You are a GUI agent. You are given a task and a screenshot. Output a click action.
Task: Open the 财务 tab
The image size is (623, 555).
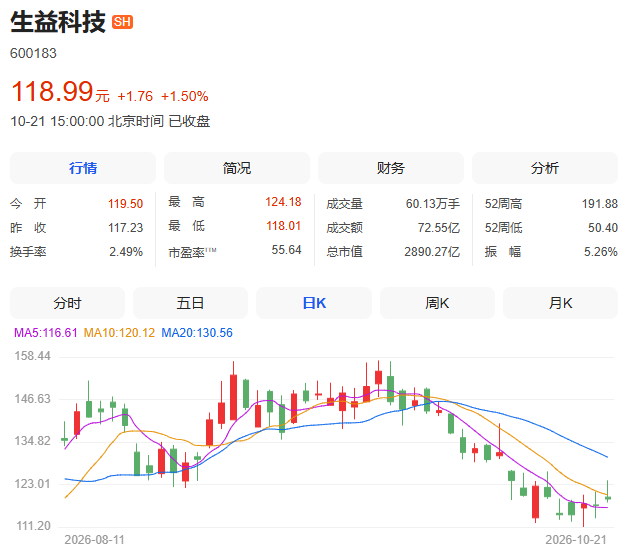391,168
